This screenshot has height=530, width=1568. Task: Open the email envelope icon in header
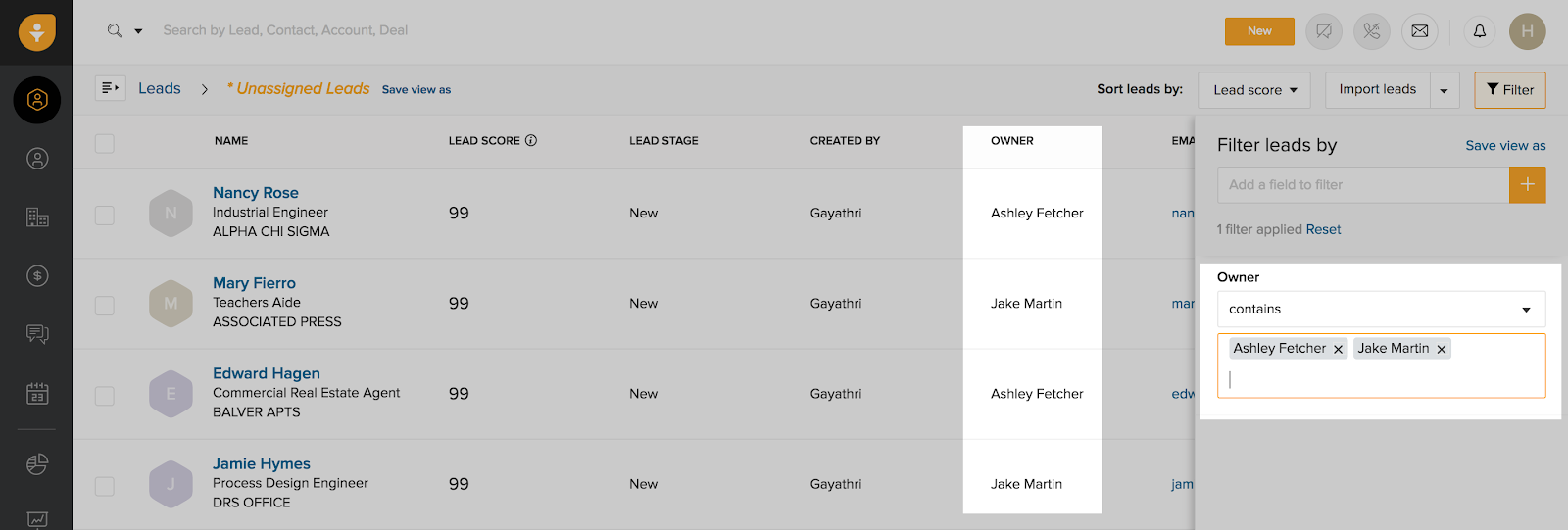pyautogui.click(x=1420, y=31)
